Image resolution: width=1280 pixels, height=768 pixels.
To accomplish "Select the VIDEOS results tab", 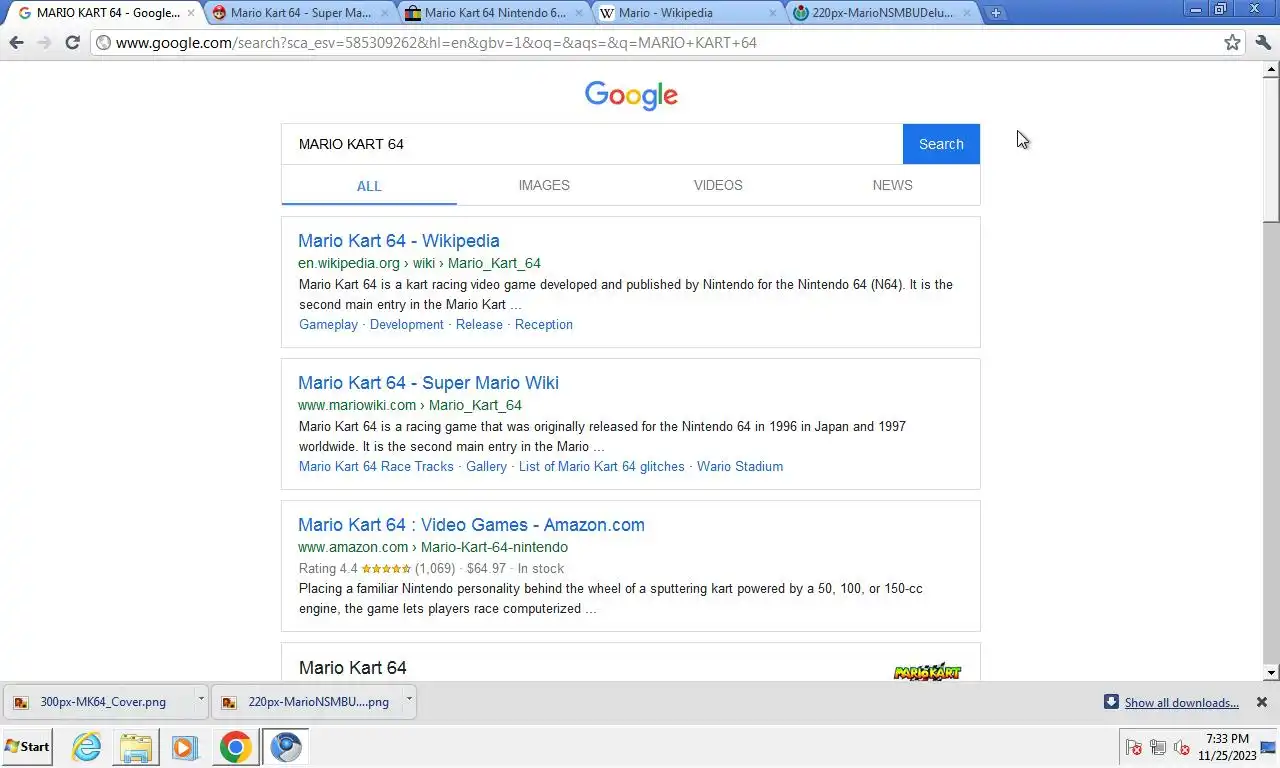I will (718, 185).
